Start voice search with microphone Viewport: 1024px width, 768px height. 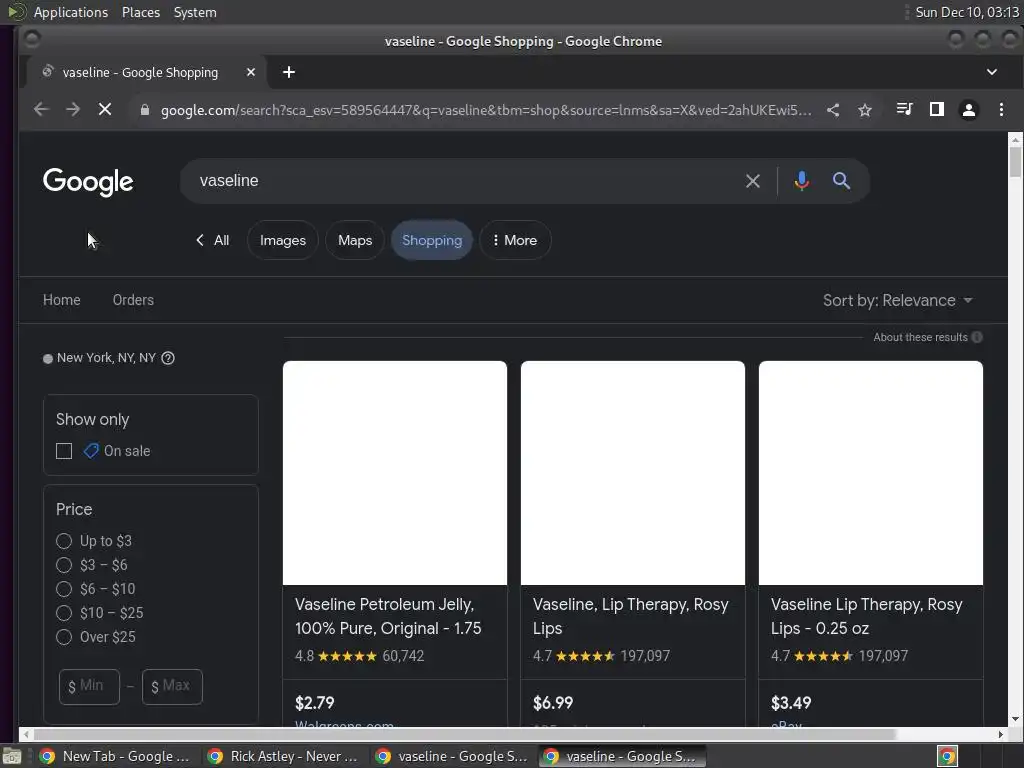801,181
